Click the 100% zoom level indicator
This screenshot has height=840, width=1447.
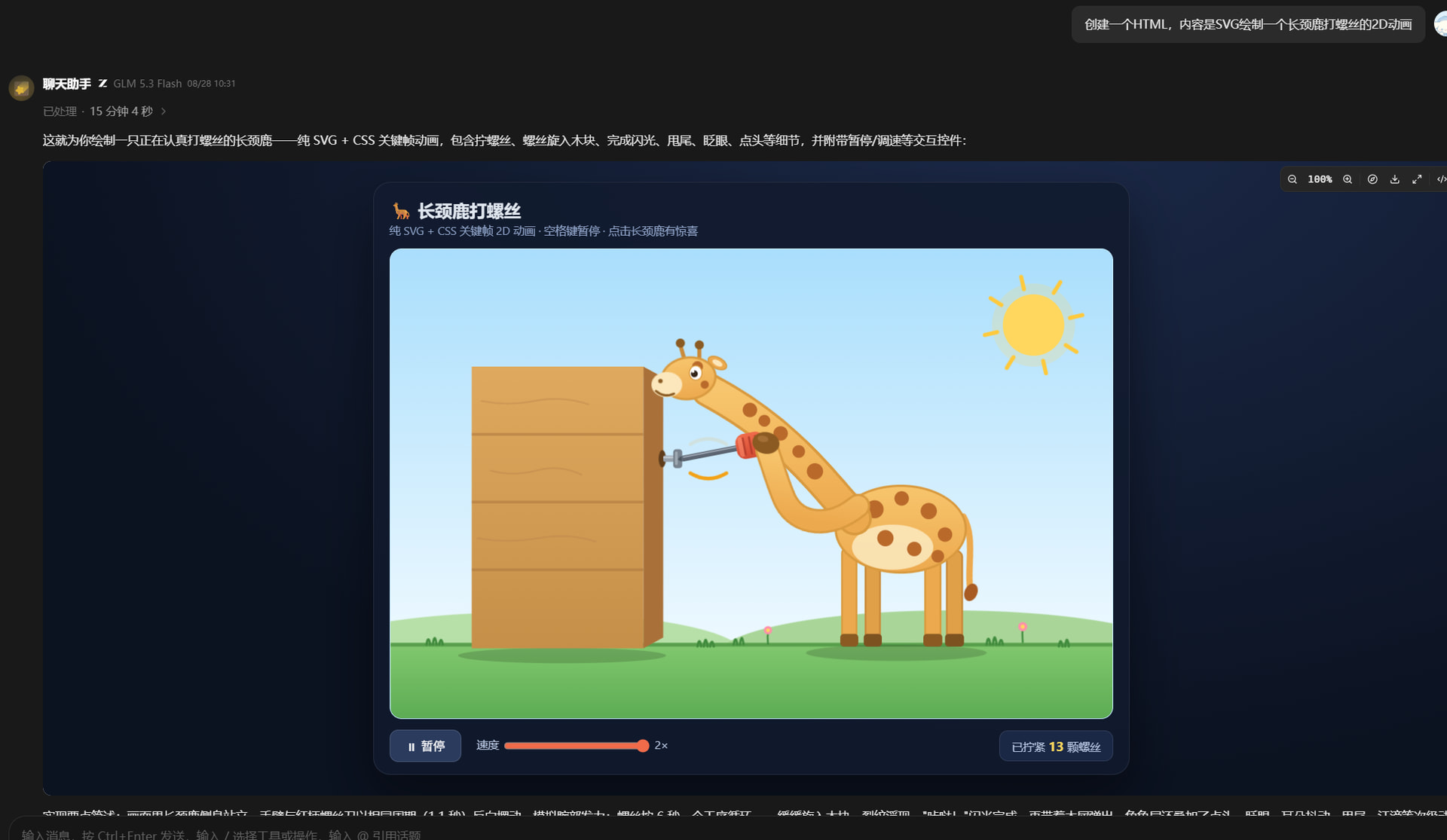pos(1320,179)
